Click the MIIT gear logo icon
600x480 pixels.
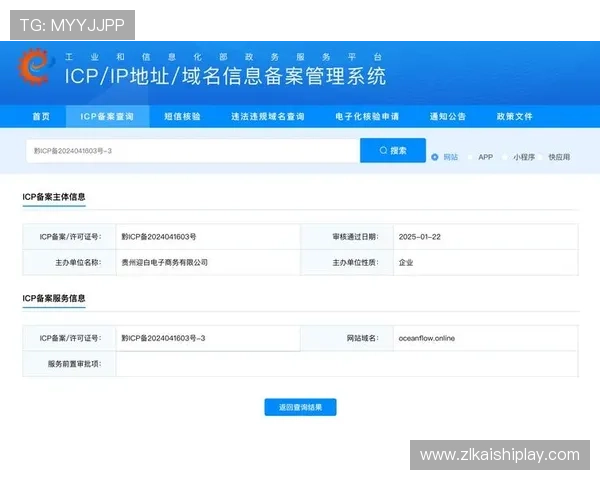(x=34, y=67)
